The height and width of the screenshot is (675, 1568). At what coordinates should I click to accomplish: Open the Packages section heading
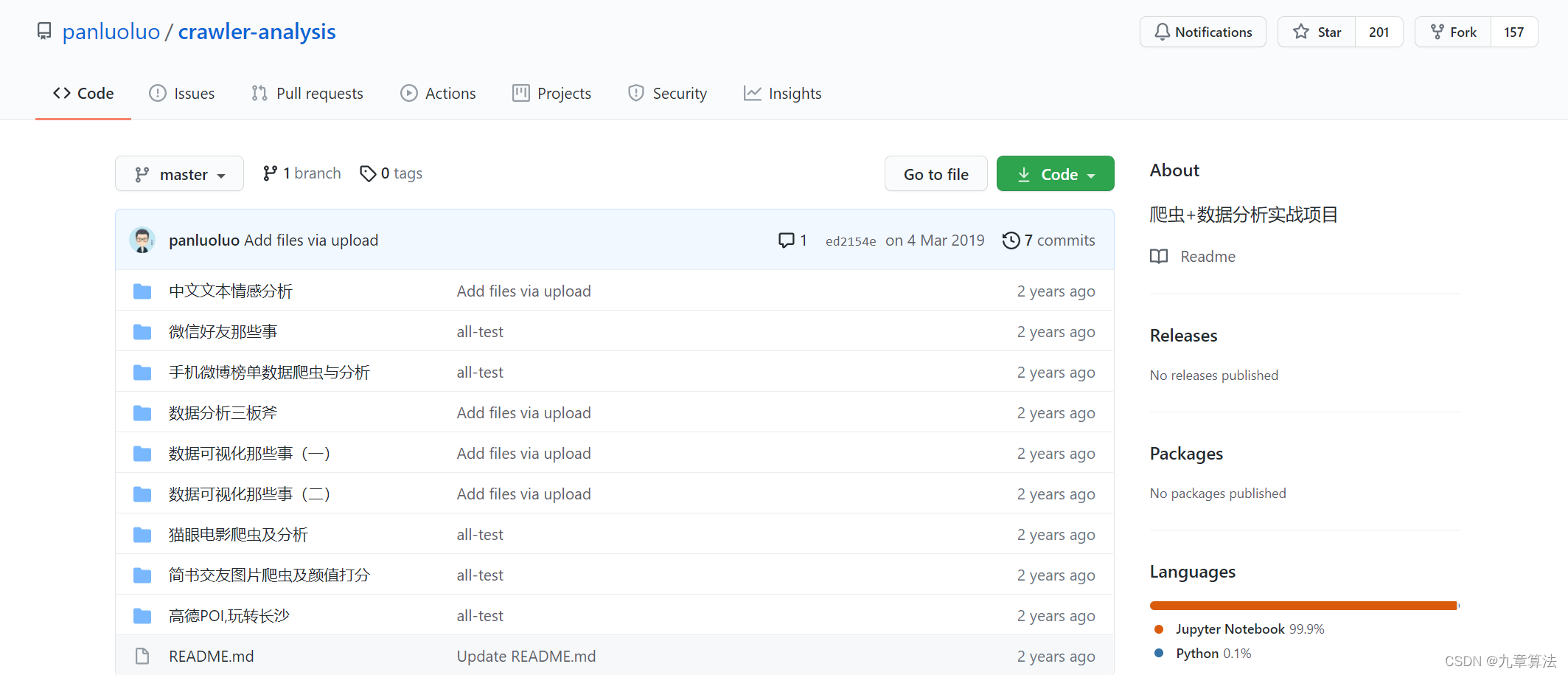click(x=1186, y=454)
